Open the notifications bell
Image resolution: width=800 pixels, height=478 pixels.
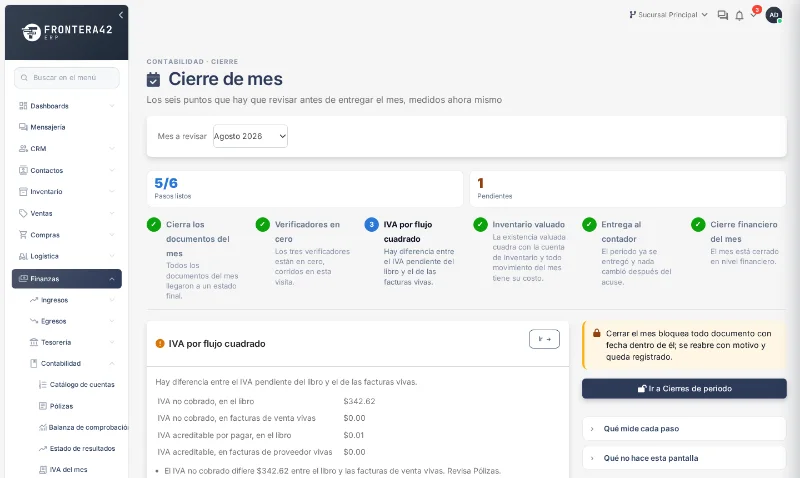pos(739,16)
